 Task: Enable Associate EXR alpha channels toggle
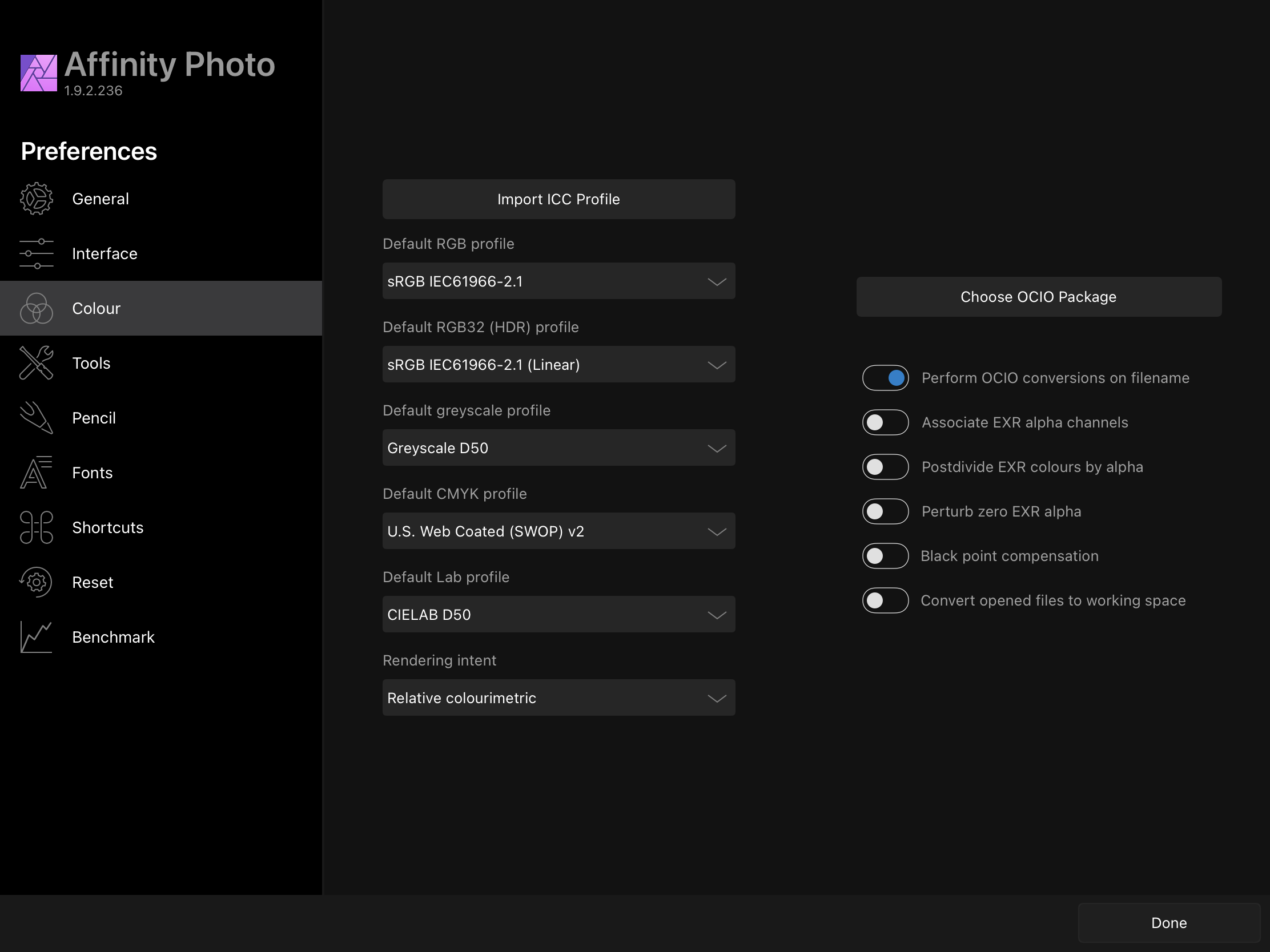[885, 422]
